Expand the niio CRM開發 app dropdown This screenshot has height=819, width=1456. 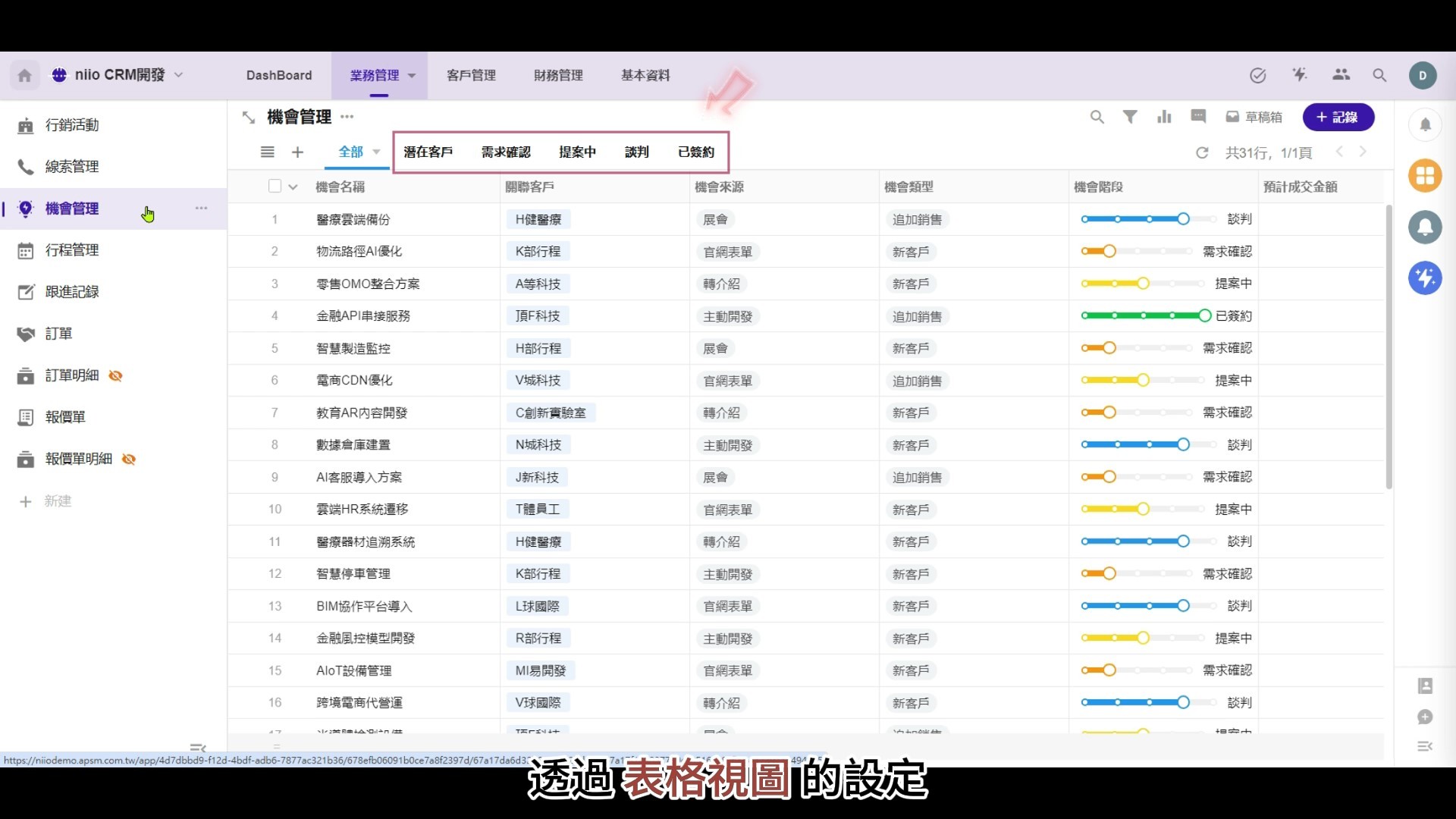tap(179, 74)
